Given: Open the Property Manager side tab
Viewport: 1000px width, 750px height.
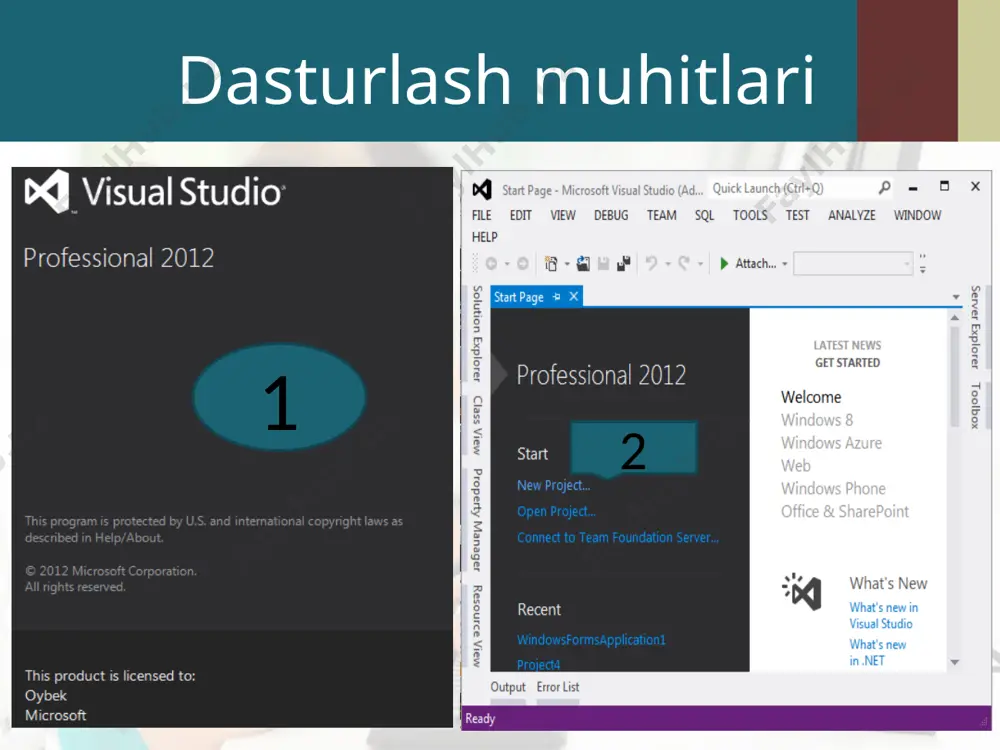Looking at the screenshot, I should click(477, 520).
